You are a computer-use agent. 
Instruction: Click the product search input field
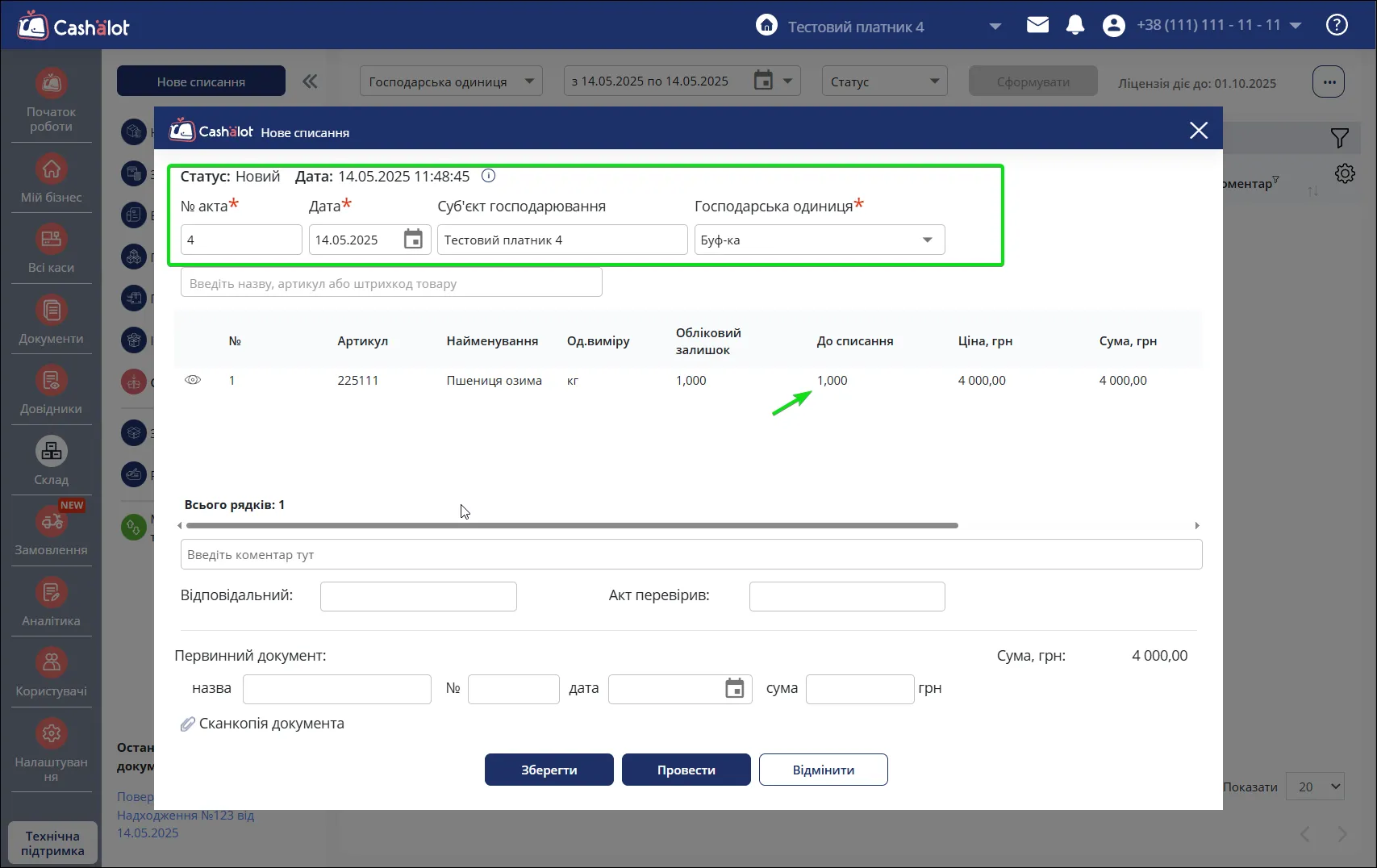pos(391,283)
